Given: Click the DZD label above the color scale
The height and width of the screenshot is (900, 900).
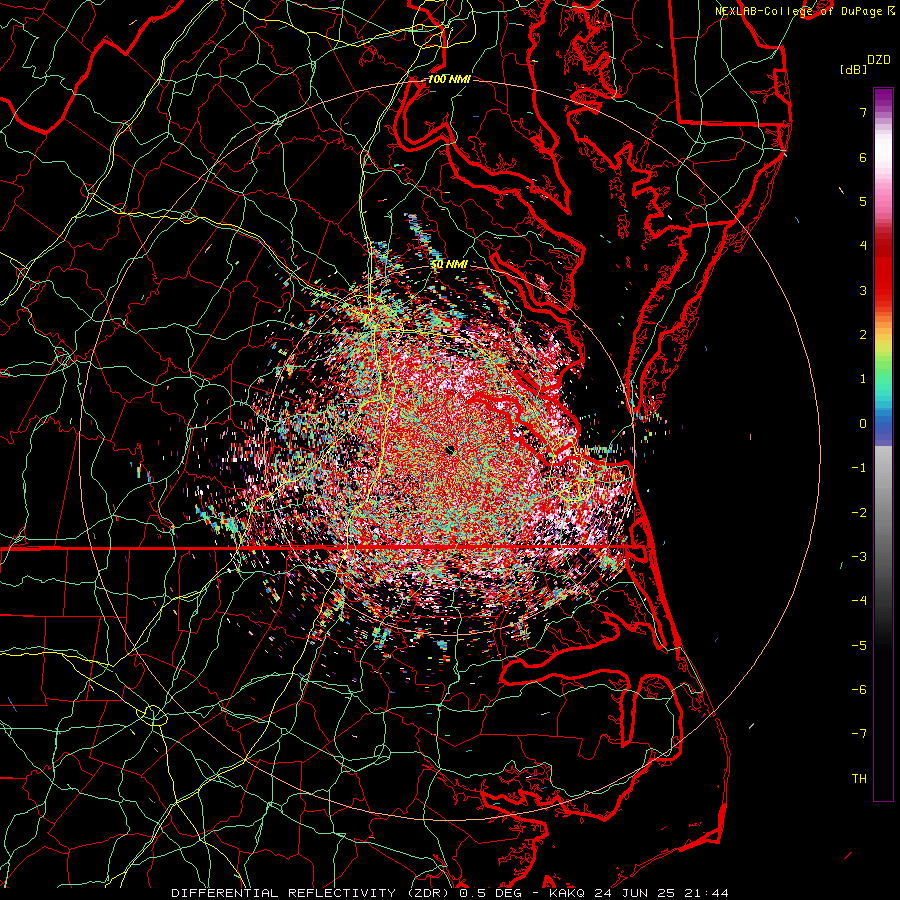Looking at the screenshot, I should [x=879, y=60].
